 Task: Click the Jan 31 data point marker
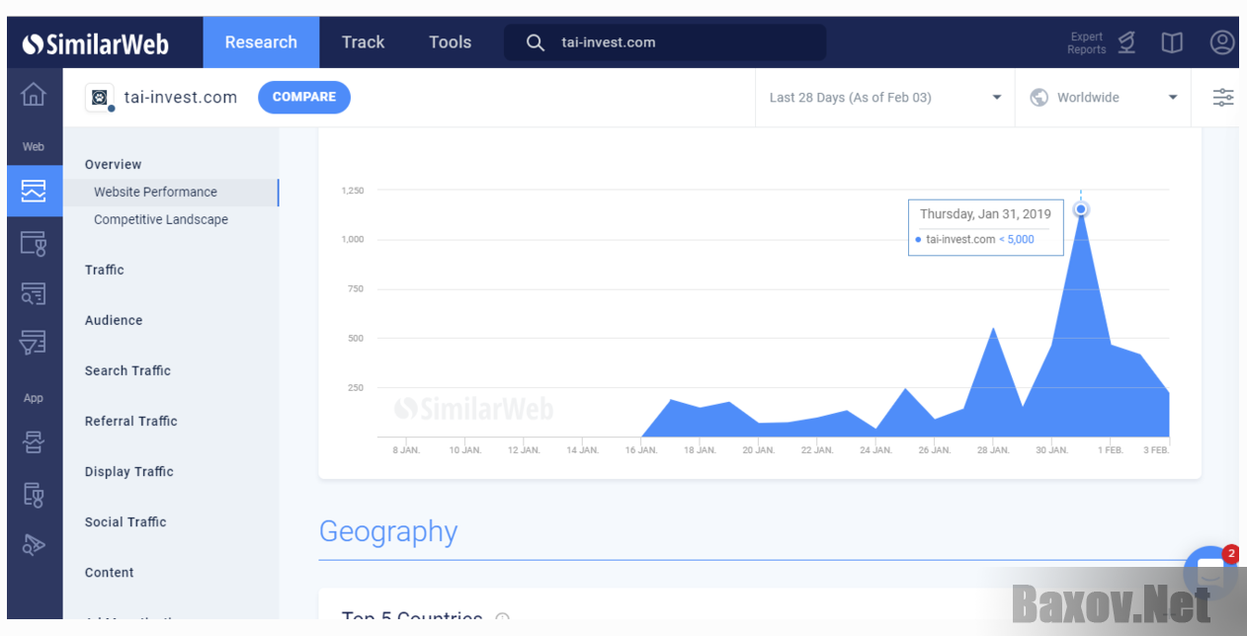1081,209
